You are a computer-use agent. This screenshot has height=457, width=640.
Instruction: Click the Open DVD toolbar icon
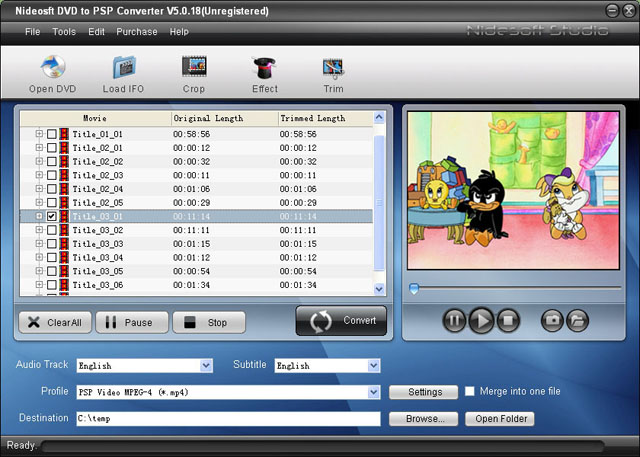tap(52, 71)
